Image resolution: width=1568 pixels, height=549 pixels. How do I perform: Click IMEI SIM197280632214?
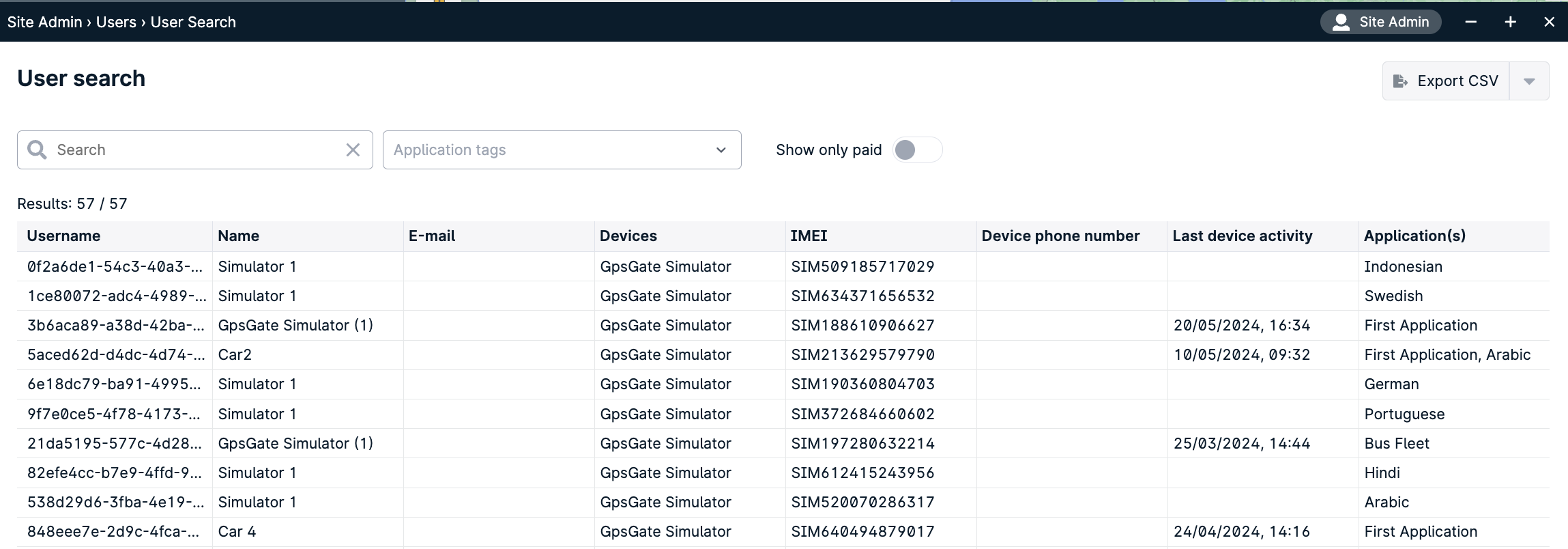click(862, 443)
